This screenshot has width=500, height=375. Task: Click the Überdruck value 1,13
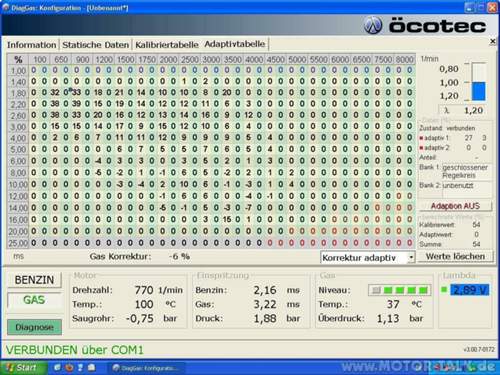pos(388,319)
